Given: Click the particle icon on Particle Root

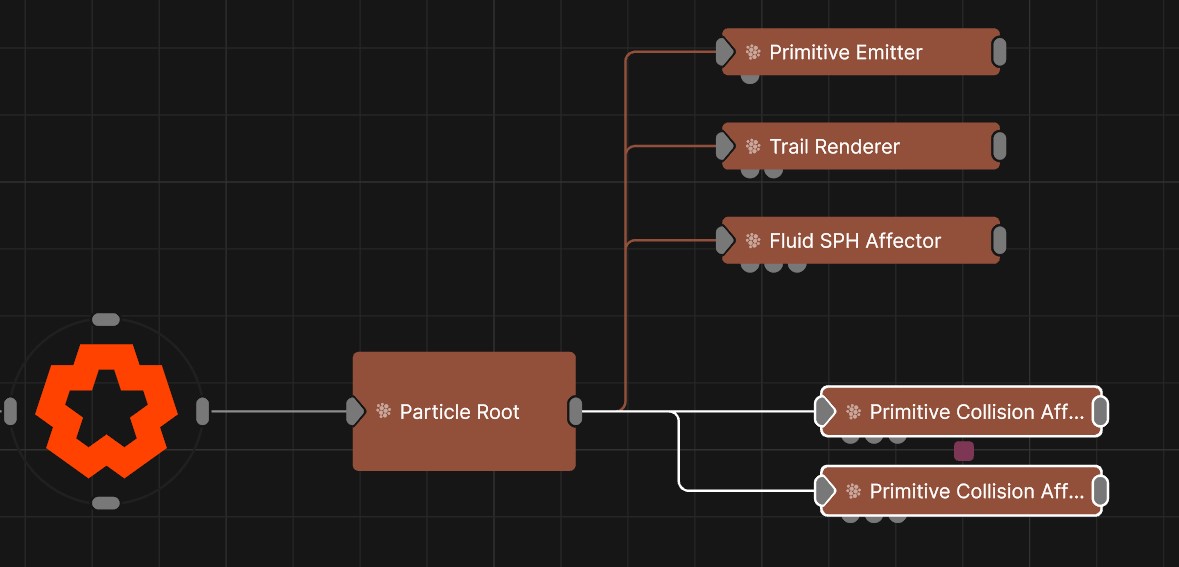Looking at the screenshot, I should point(383,411).
